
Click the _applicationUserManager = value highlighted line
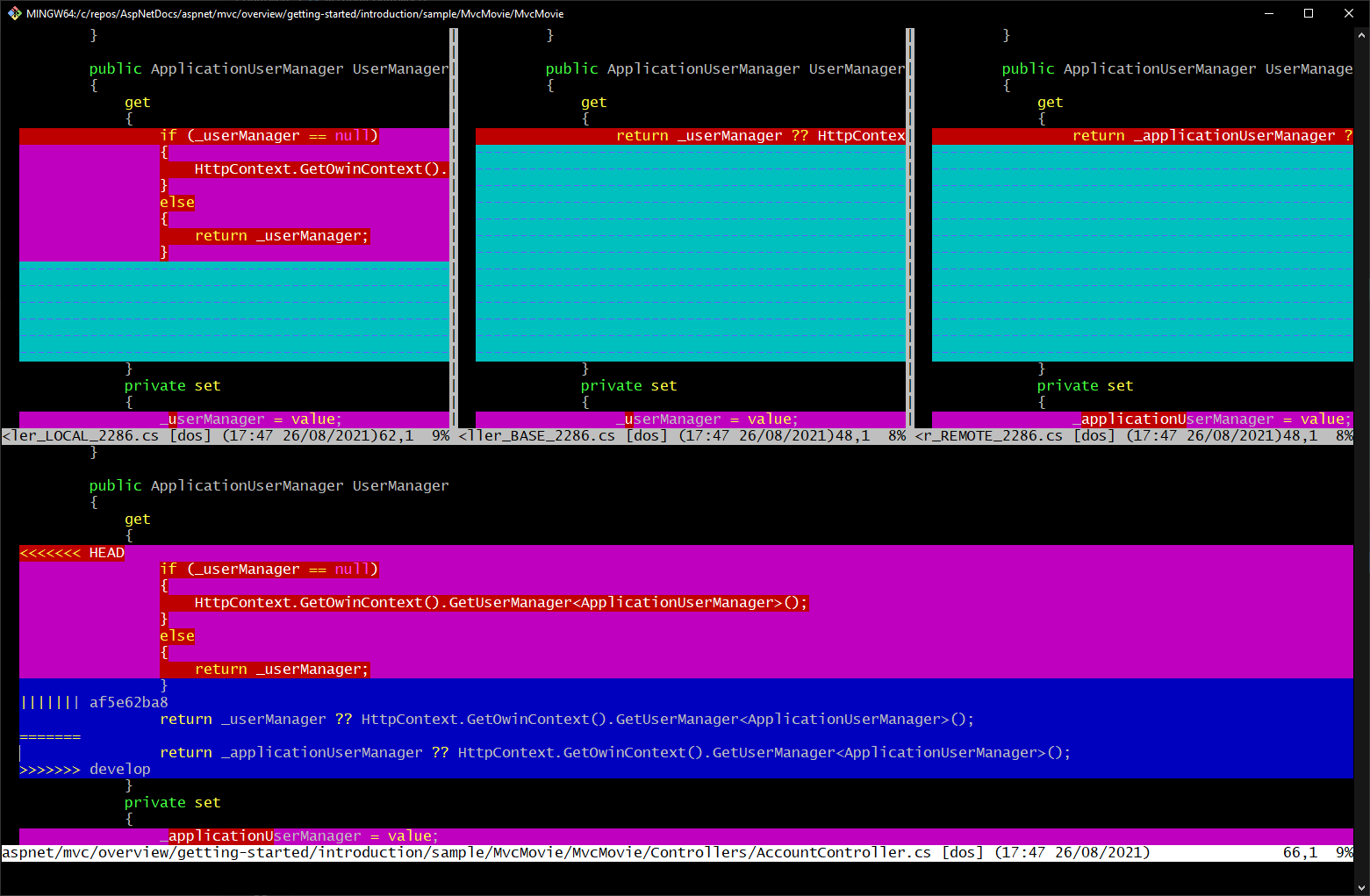298,835
